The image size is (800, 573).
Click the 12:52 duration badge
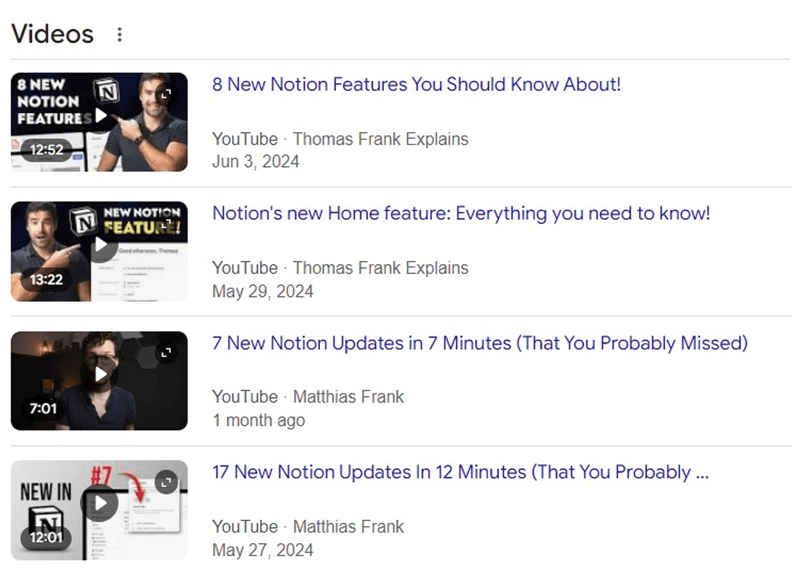(x=46, y=150)
